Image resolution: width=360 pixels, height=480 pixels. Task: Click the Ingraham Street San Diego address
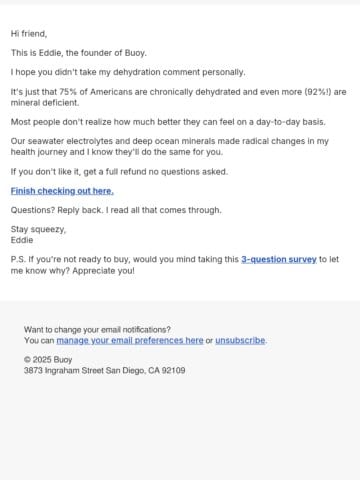(105, 370)
